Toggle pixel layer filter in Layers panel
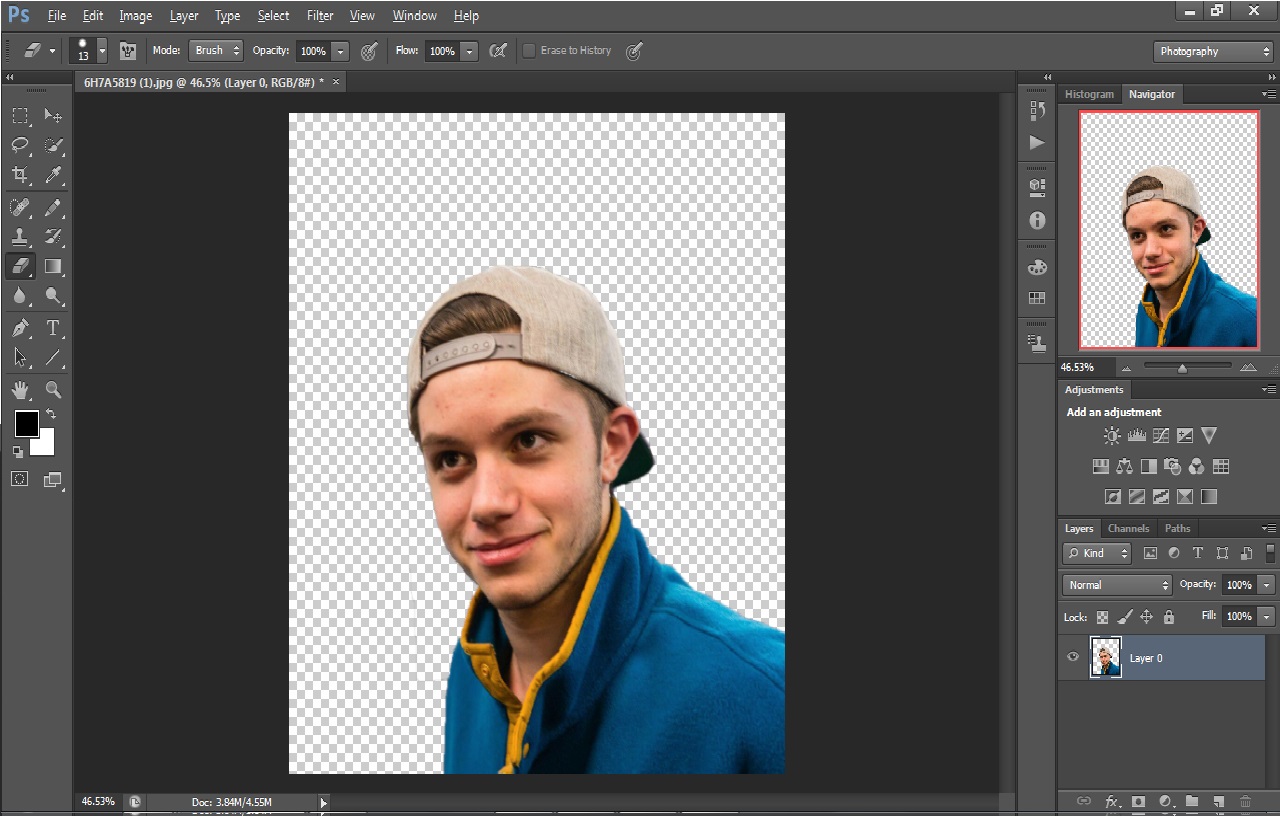 [1150, 553]
